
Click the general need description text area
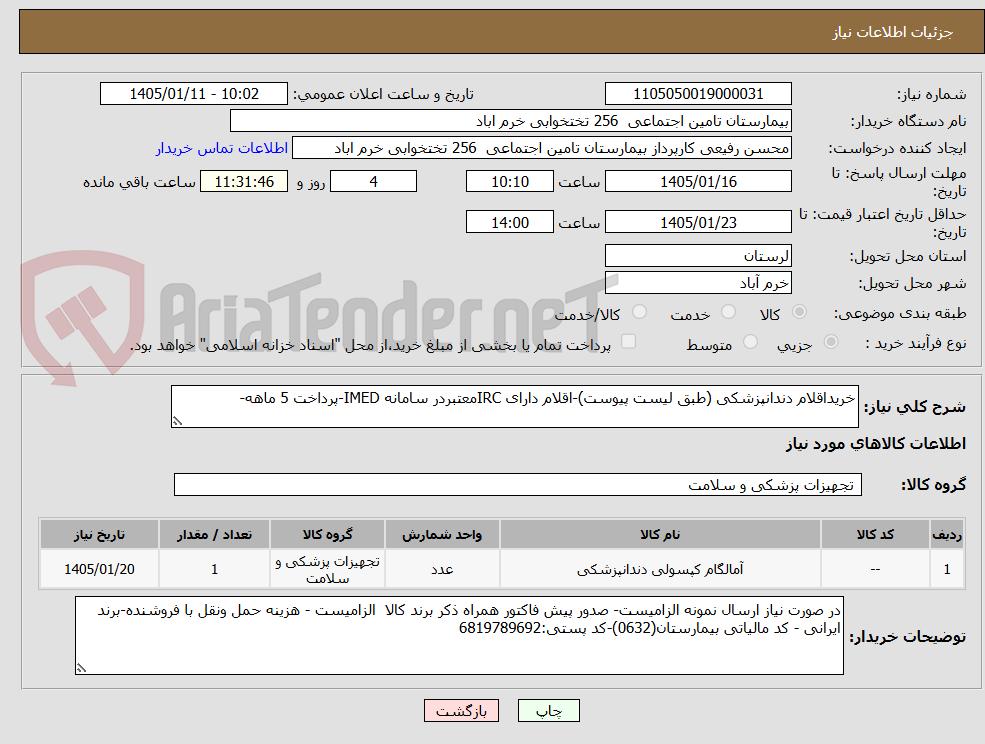[x=514, y=407]
